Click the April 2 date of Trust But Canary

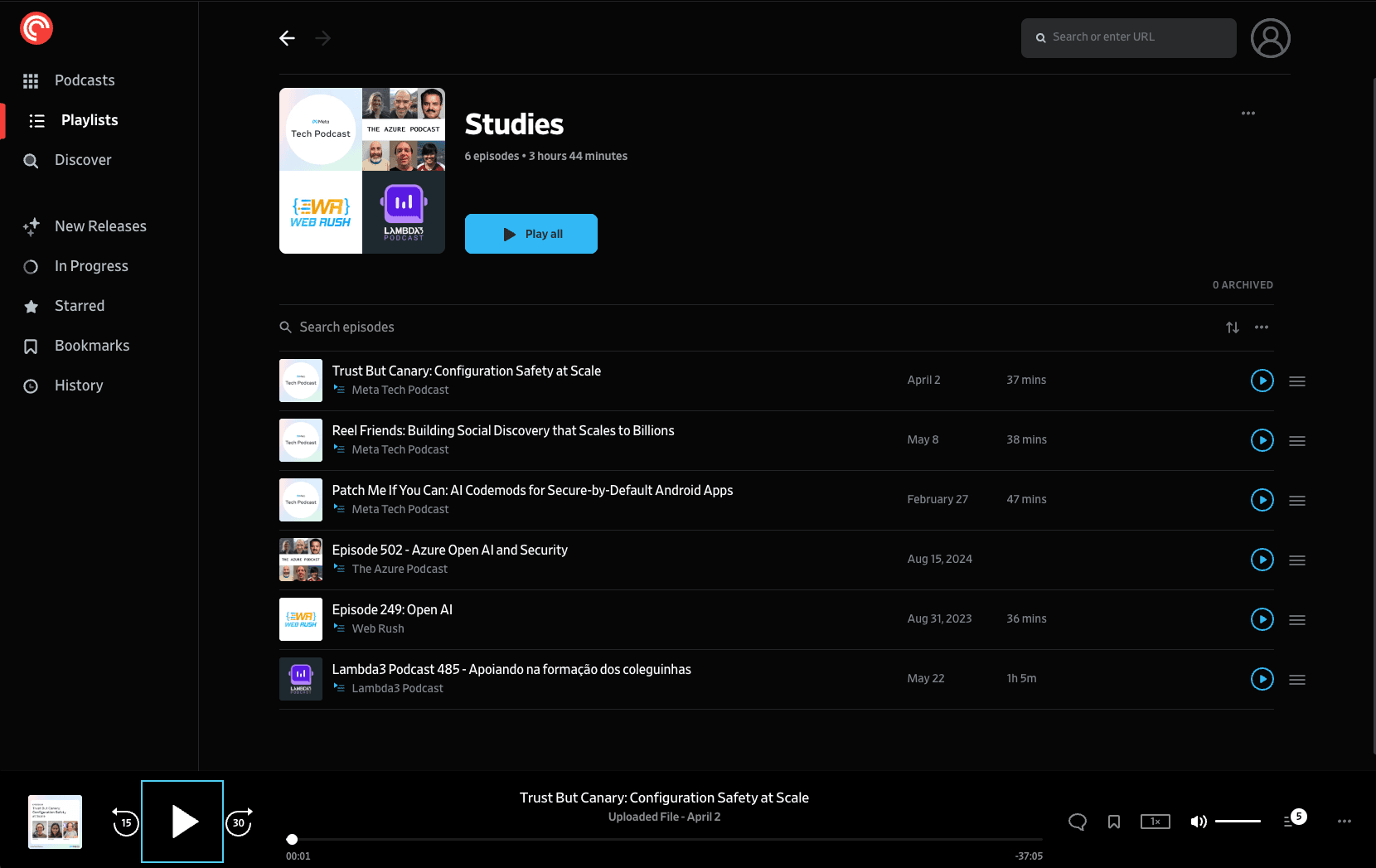tap(923, 380)
